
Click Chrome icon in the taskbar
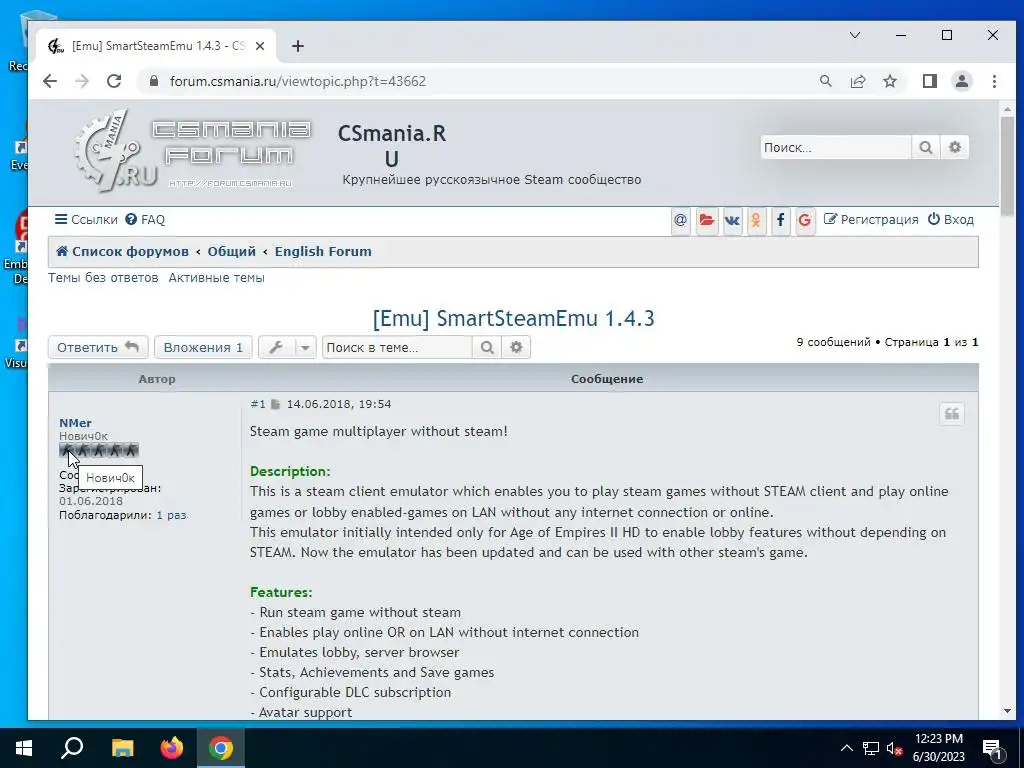(221, 748)
